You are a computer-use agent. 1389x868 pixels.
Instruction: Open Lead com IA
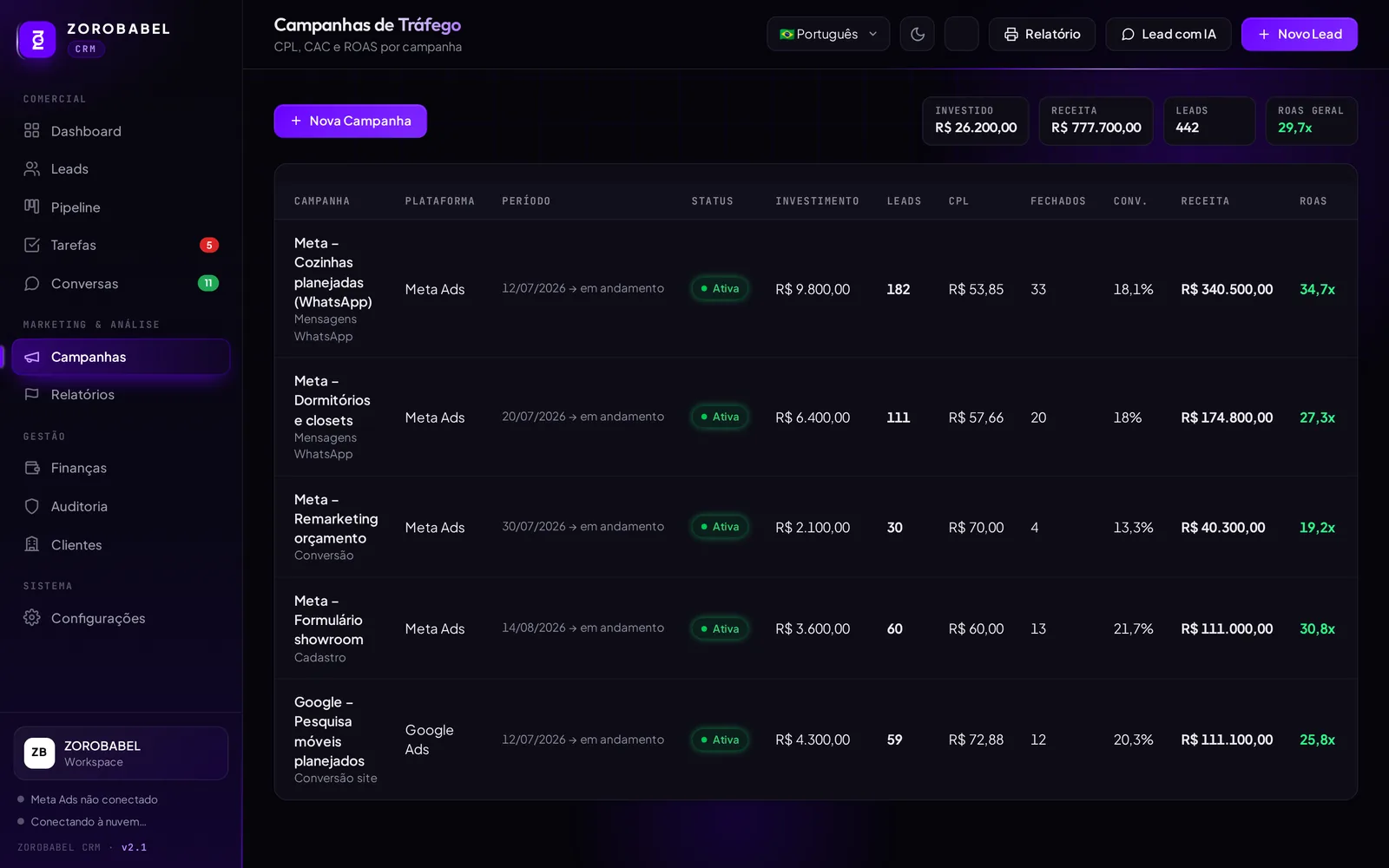tap(1168, 34)
